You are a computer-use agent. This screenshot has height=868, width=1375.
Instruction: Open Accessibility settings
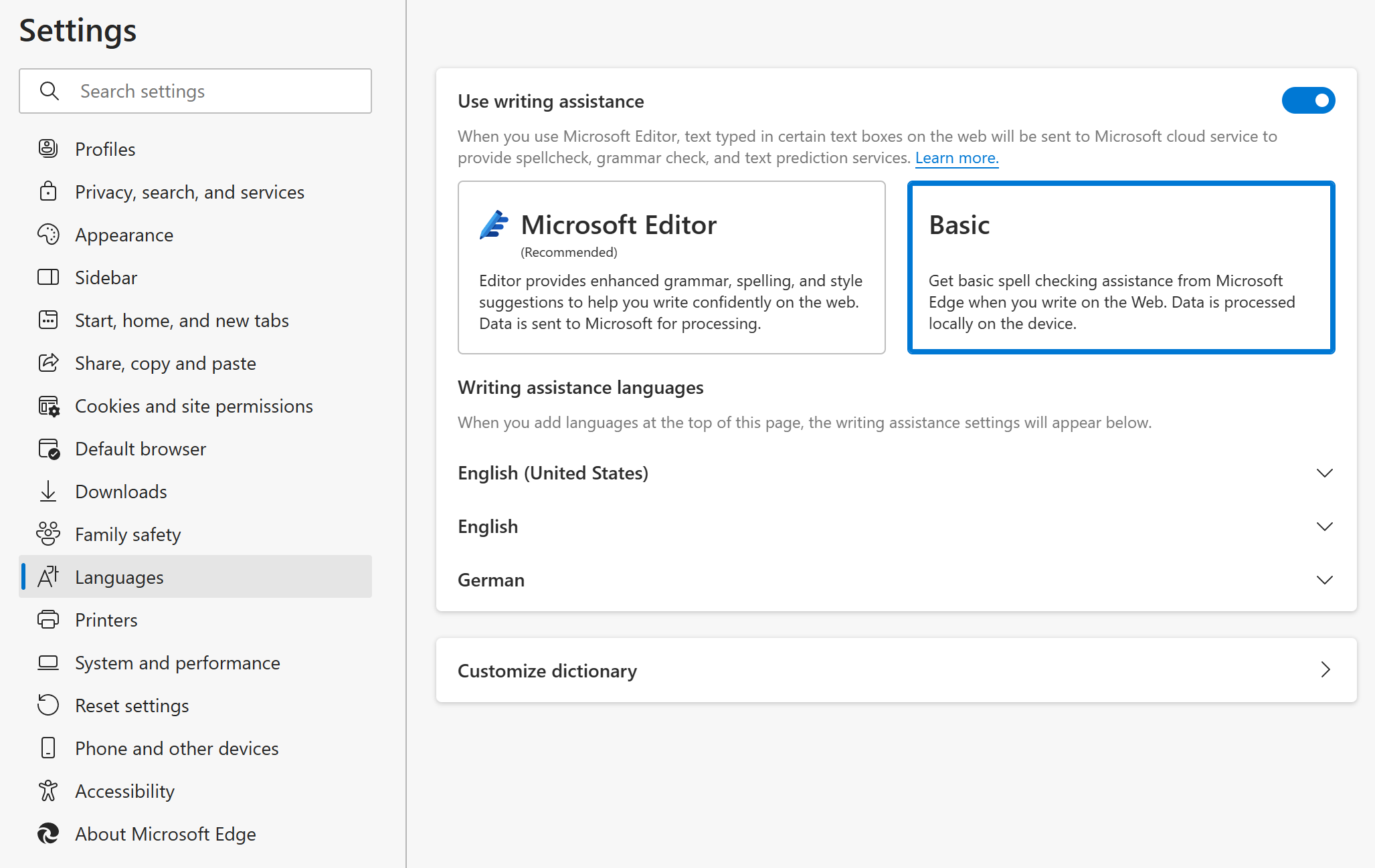pyautogui.click(x=195, y=790)
